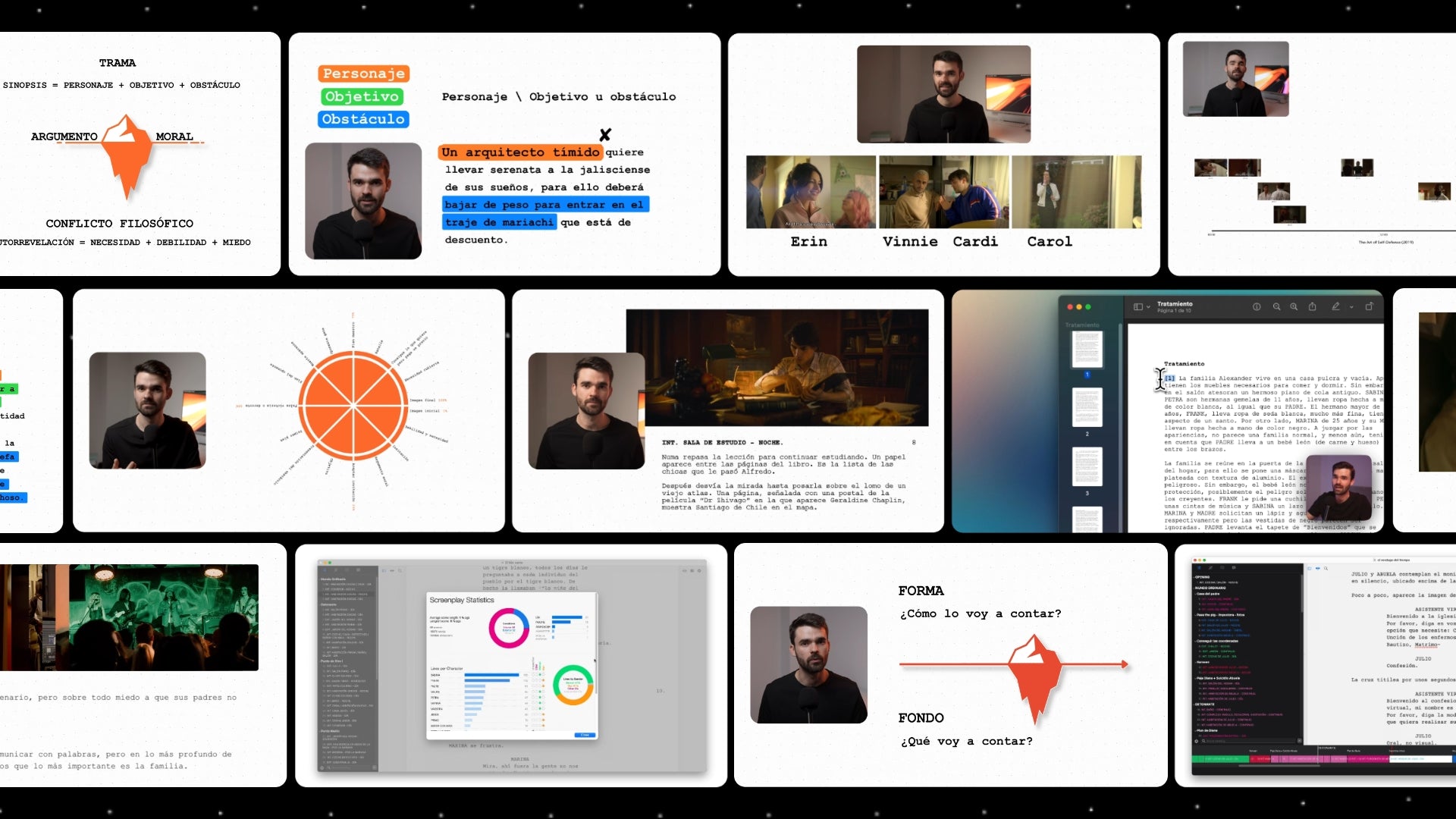Enable the Markup pen tool in Preview

pyautogui.click(x=1335, y=306)
